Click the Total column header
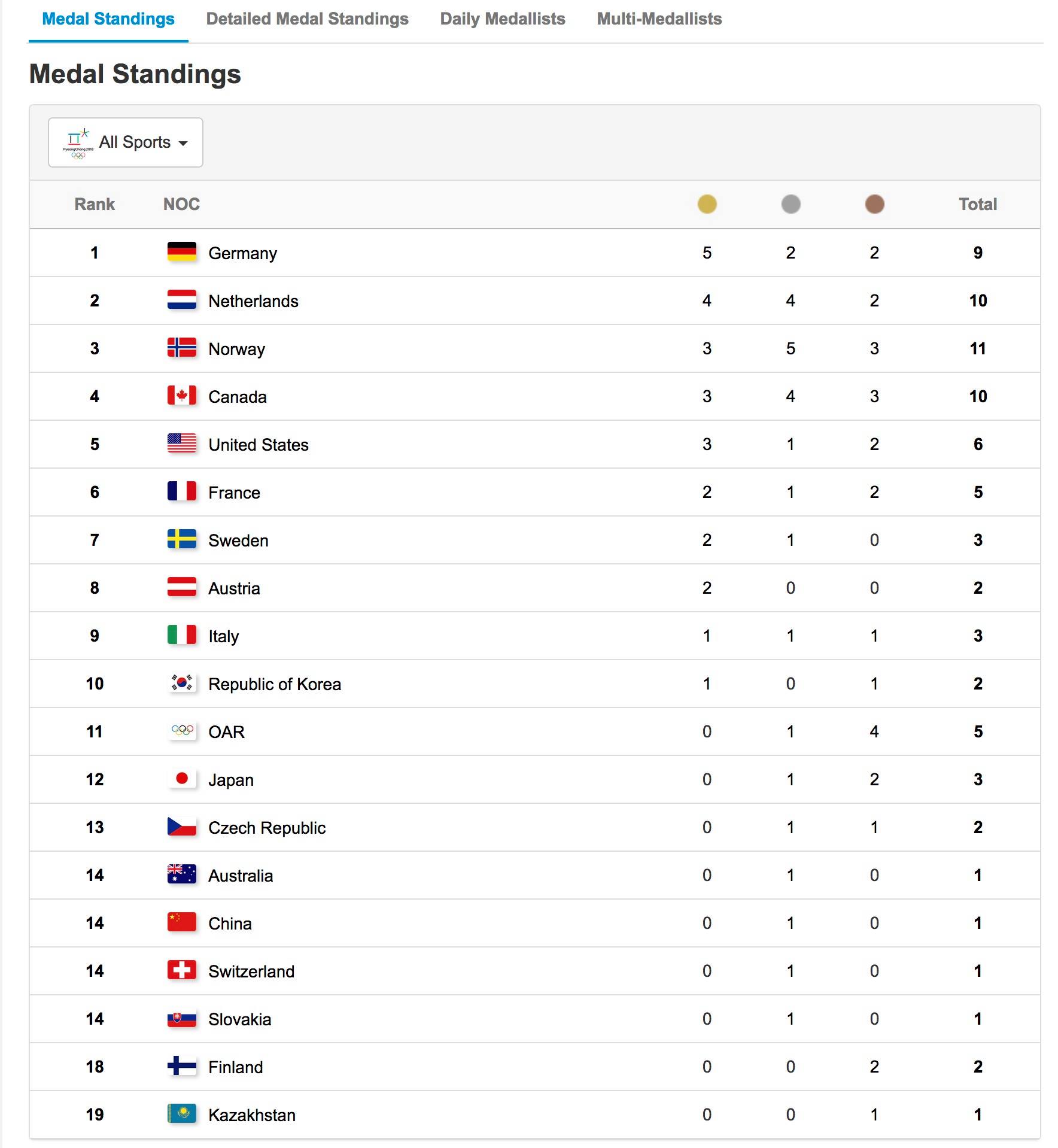Screen dimensions: 1058x1148 [978, 204]
